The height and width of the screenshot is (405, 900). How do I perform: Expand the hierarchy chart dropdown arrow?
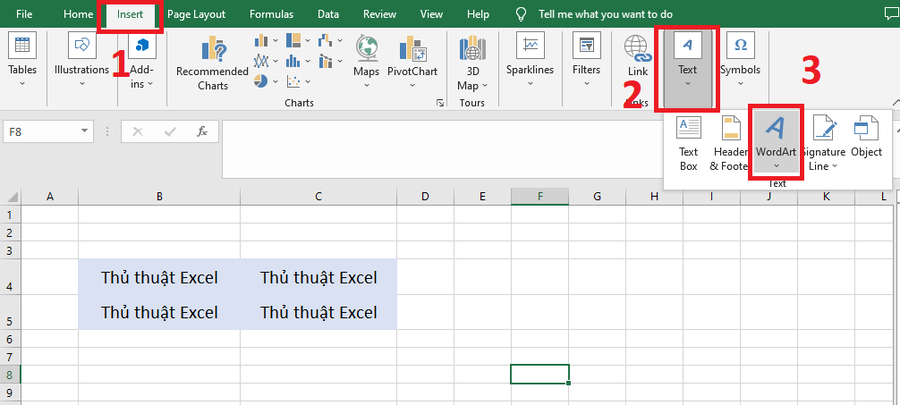pos(308,41)
